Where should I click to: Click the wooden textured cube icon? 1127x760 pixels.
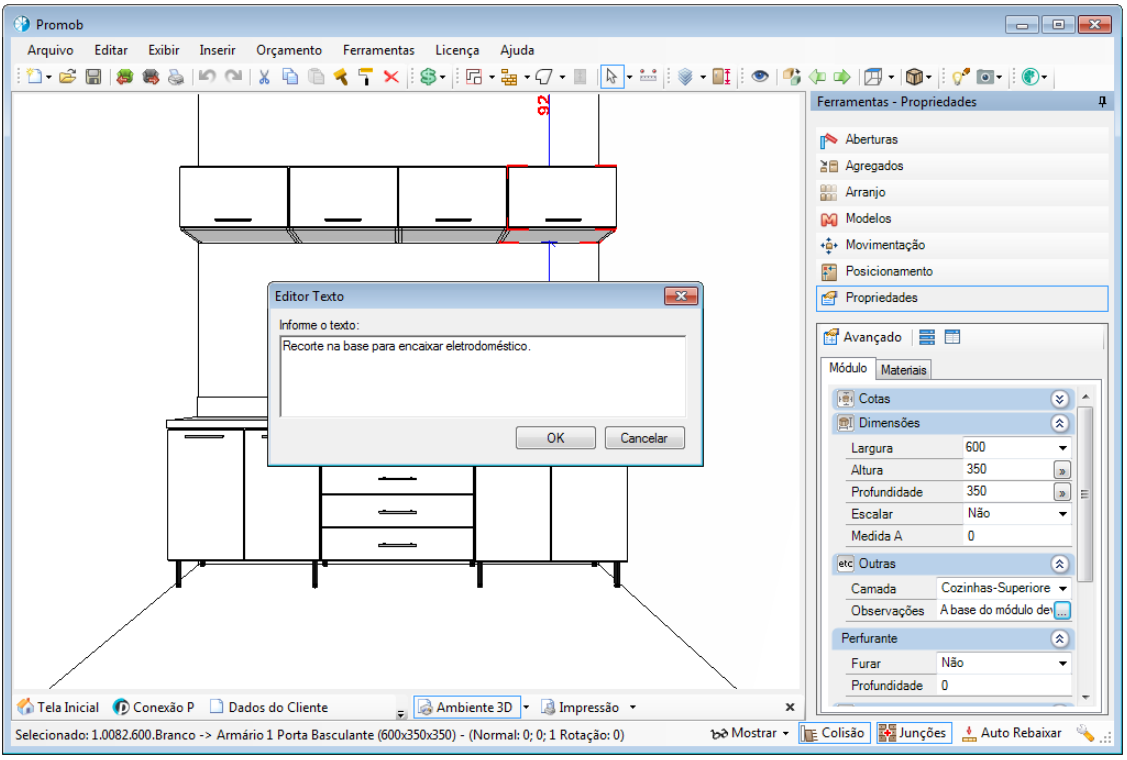tap(914, 76)
